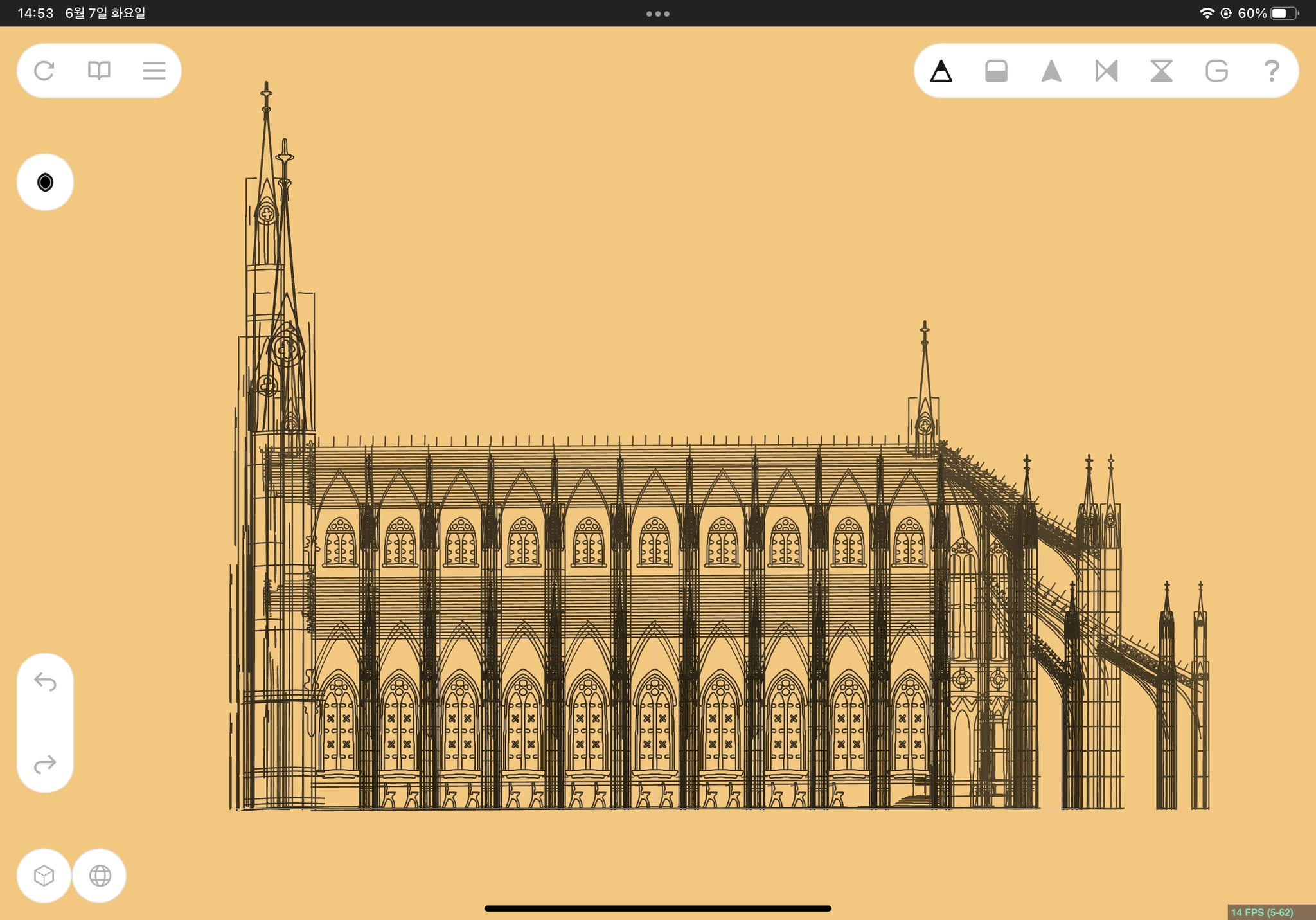The height and width of the screenshot is (920, 1316).
Task: Tap the battery indicator icon
Action: click(x=1285, y=14)
